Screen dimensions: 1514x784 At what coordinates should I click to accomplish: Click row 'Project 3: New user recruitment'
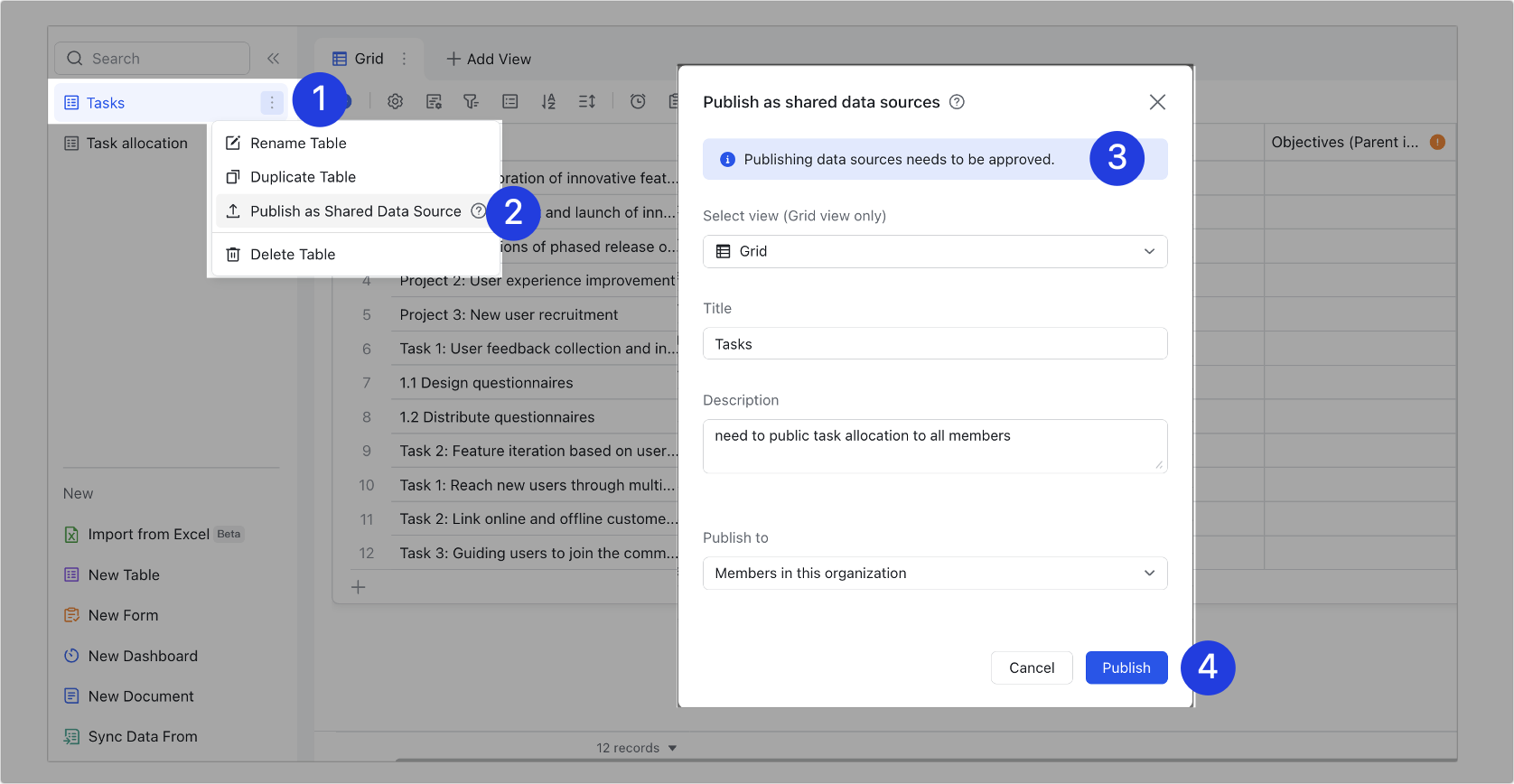tap(509, 314)
